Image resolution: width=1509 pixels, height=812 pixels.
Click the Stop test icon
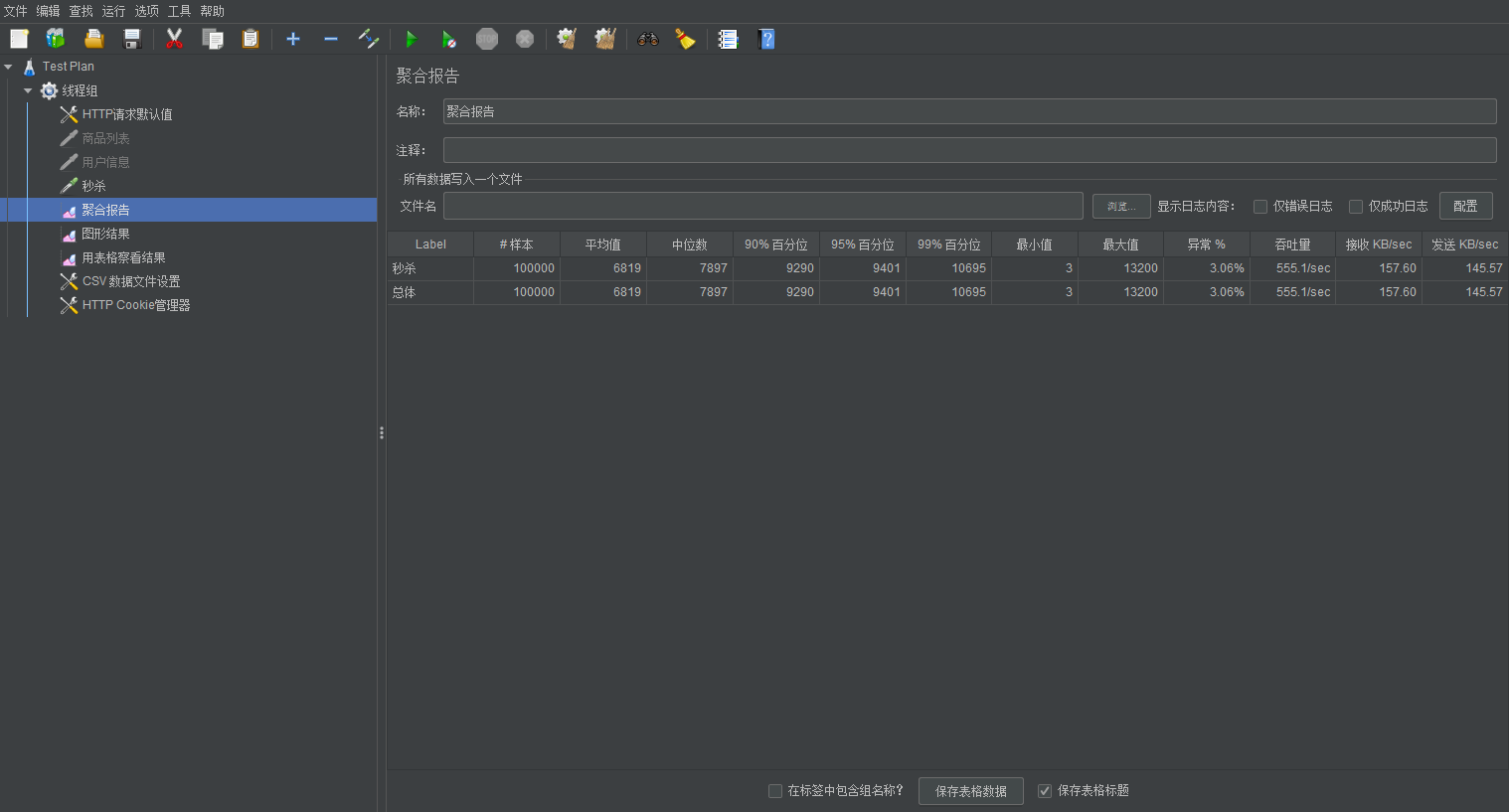click(487, 39)
